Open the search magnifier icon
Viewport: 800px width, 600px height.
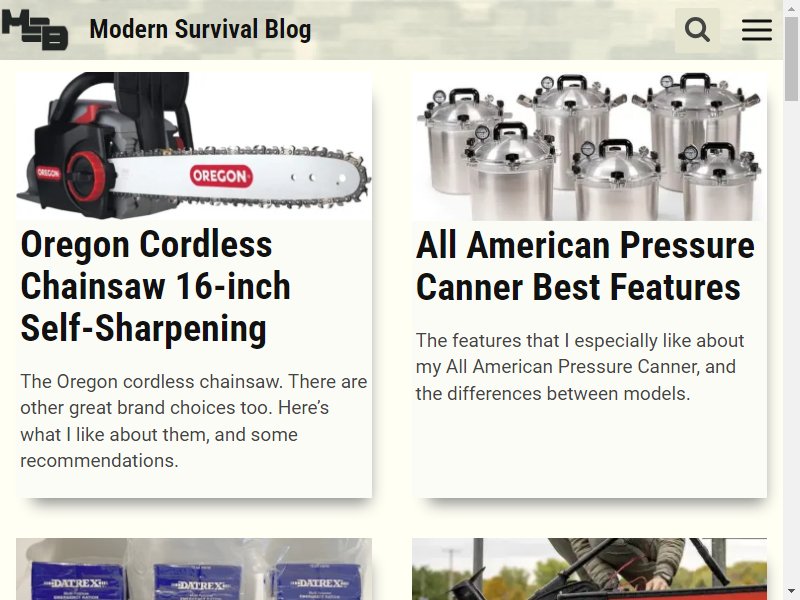pyautogui.click(x=697, y=30)
